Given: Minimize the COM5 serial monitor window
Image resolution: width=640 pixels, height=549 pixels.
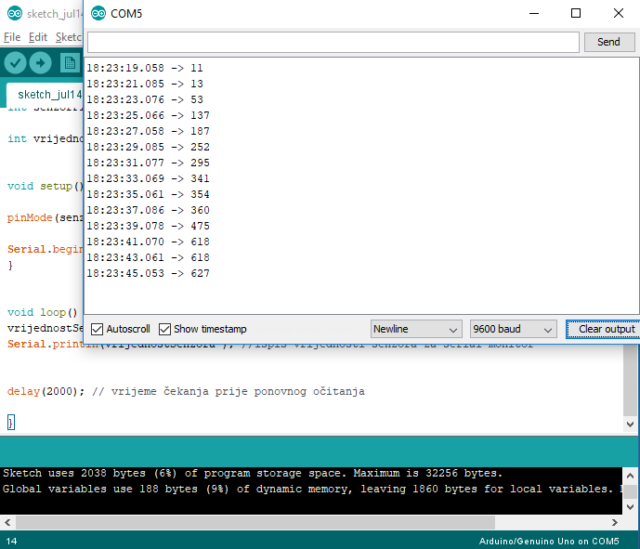Looking at the screenshot, I should pos(530,14).
